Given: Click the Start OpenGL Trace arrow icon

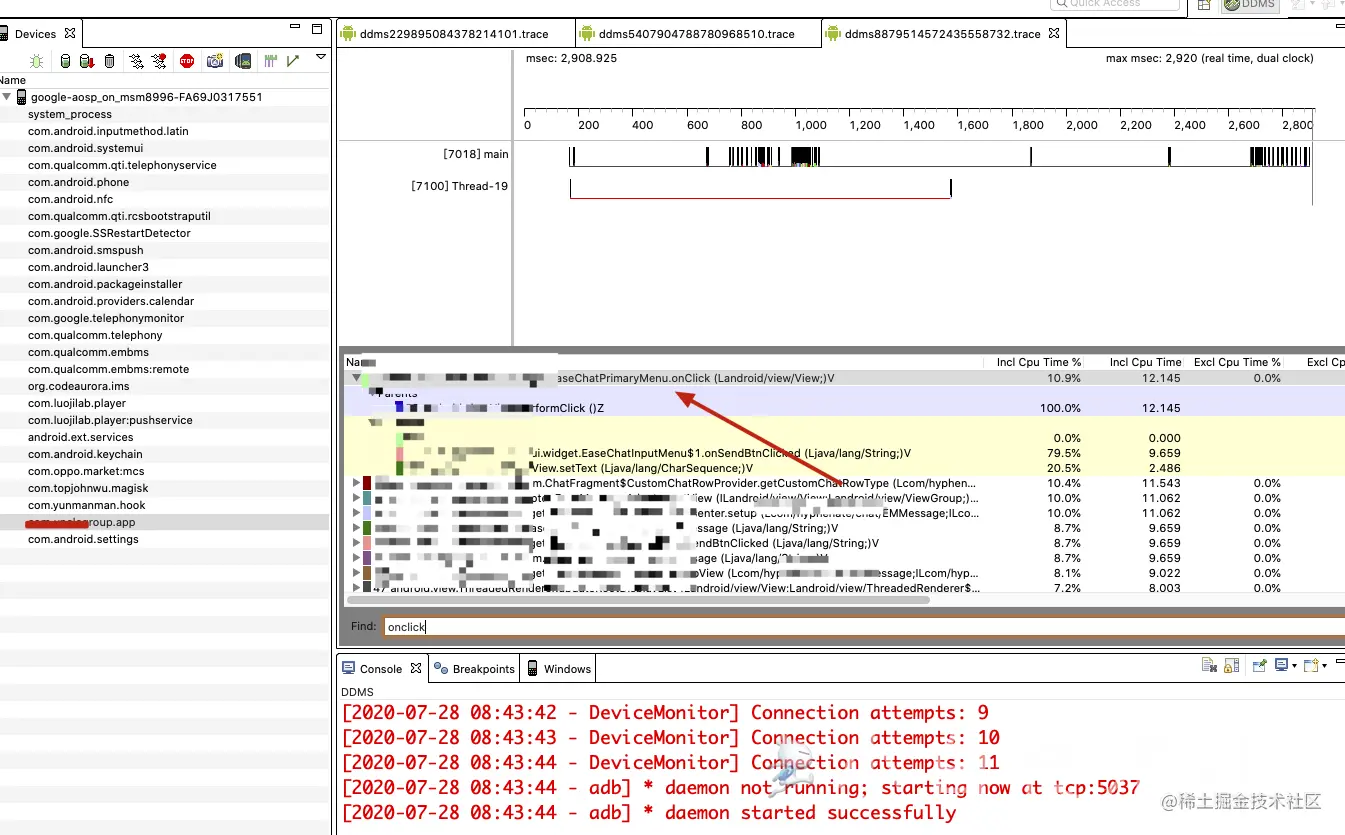Looking at the screenshot, I should [293, 61].
